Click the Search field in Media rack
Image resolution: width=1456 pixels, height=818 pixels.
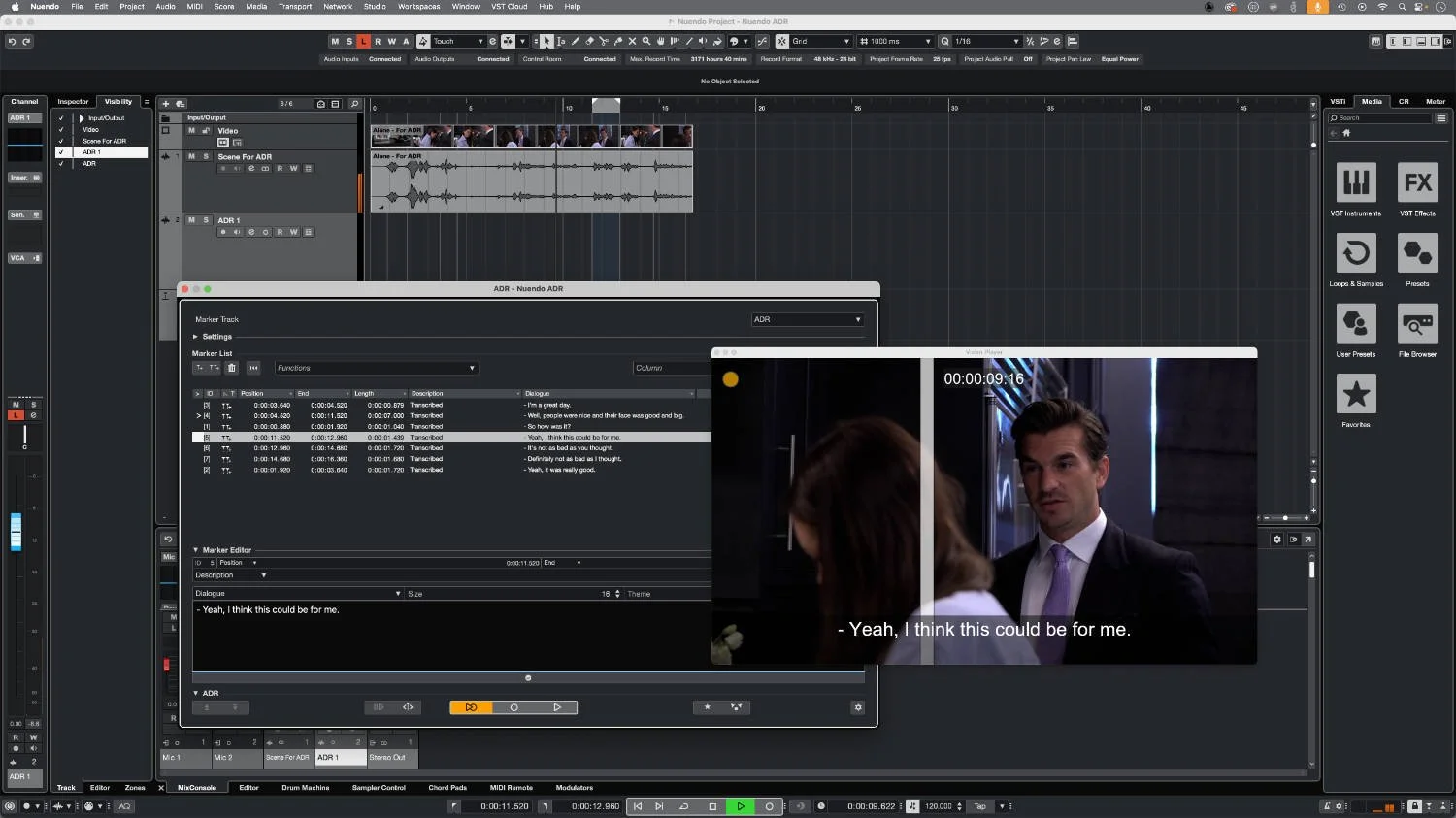click(1379, 118)
